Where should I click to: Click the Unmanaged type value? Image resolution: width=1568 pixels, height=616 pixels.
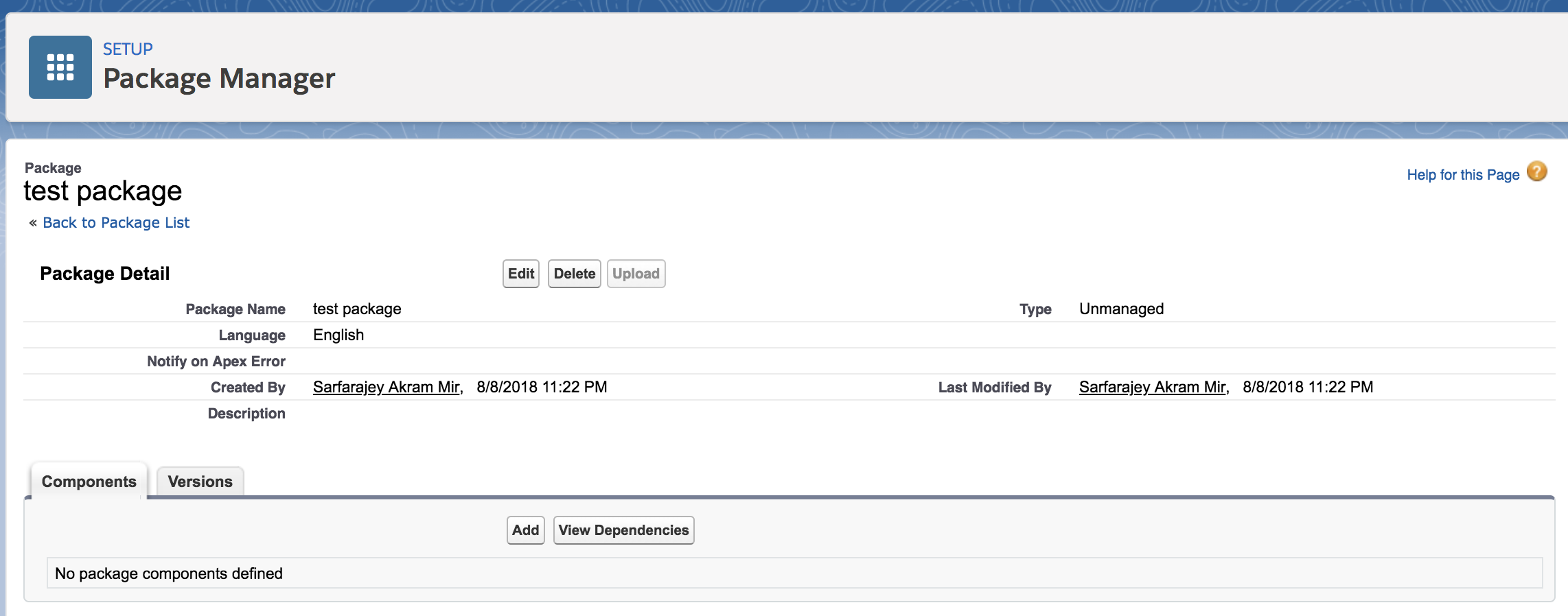(1121, 309)
